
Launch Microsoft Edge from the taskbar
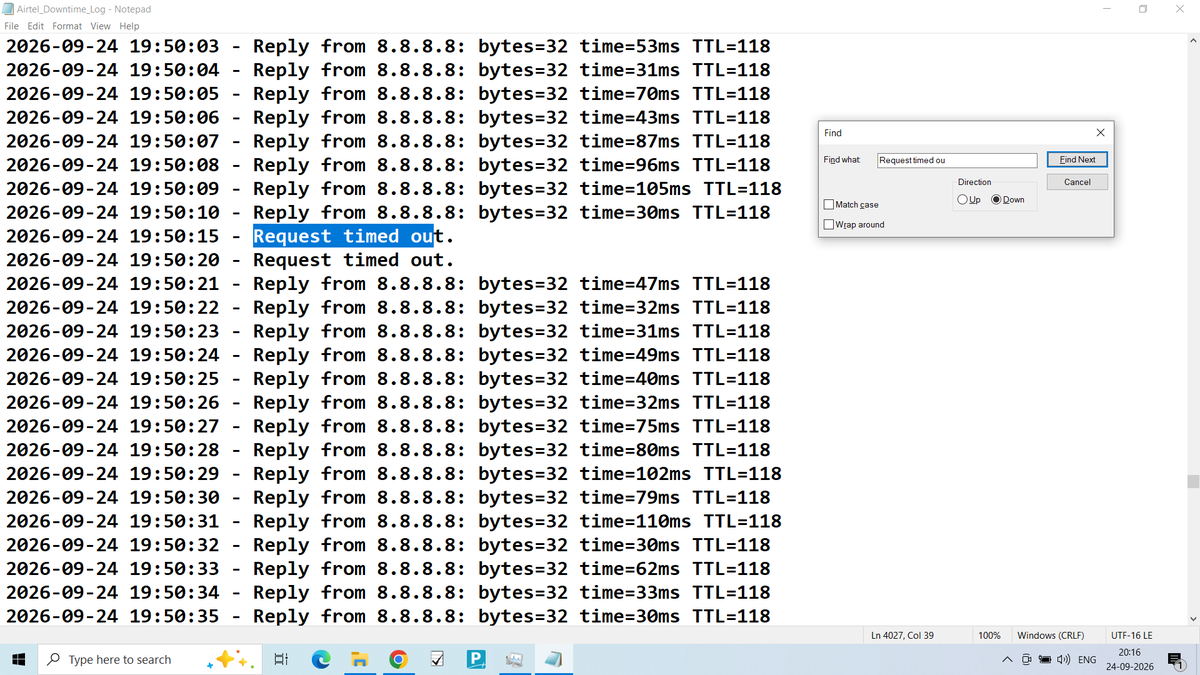pyautogui.click(x=320, y=660)
